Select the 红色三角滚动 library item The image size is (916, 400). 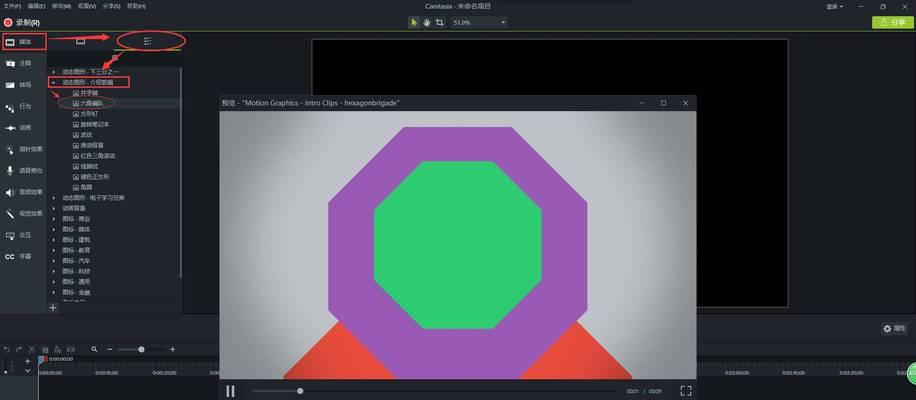click(x=93, y=156)
